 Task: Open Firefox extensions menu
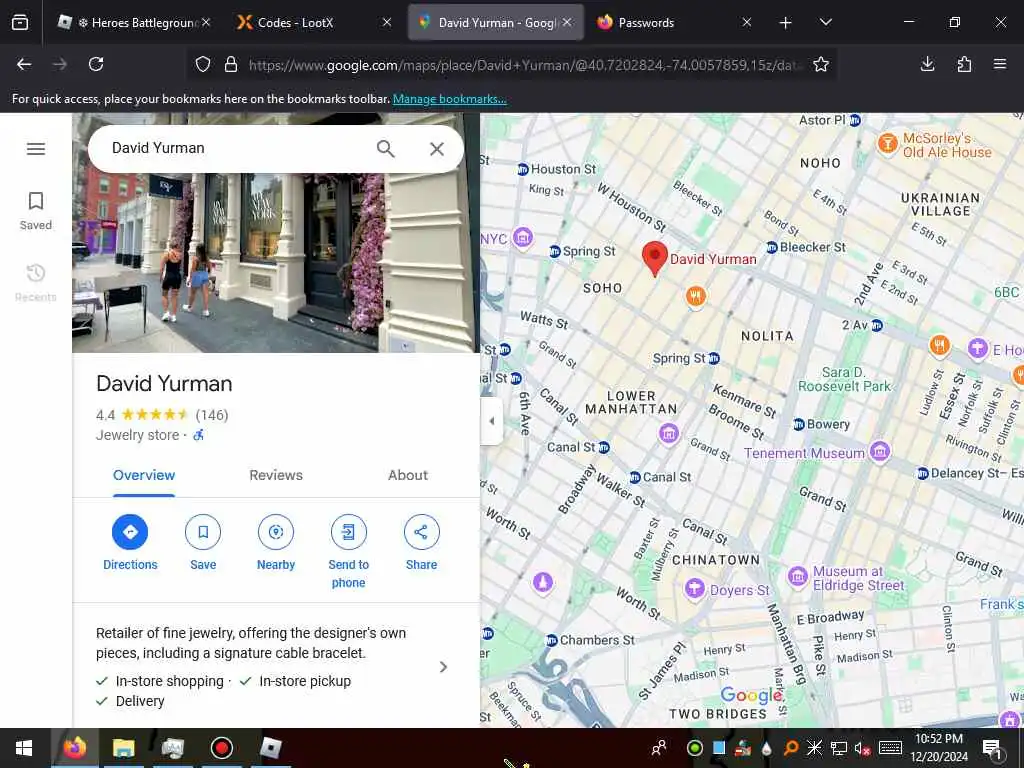click(964, 64)
